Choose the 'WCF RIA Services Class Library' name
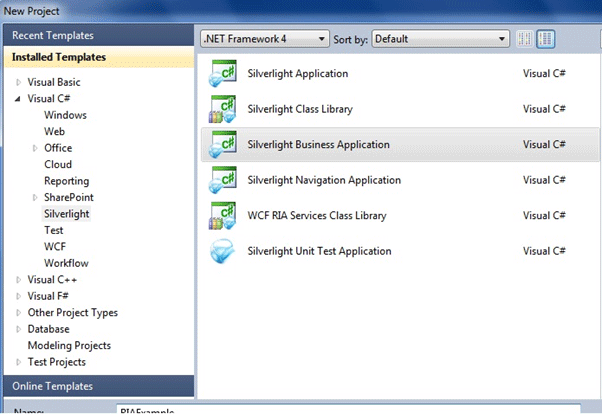 [317, 215]
